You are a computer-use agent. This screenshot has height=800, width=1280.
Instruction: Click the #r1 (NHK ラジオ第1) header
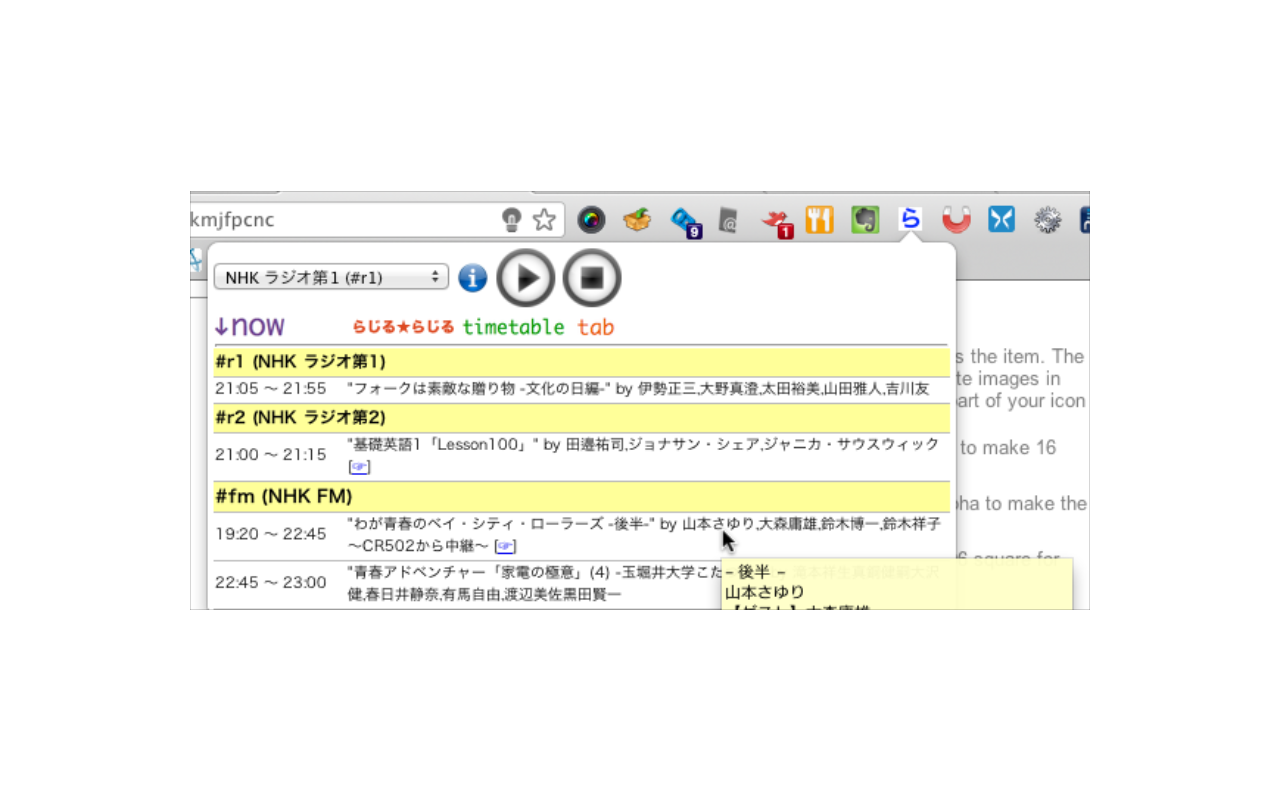point(581,361)
